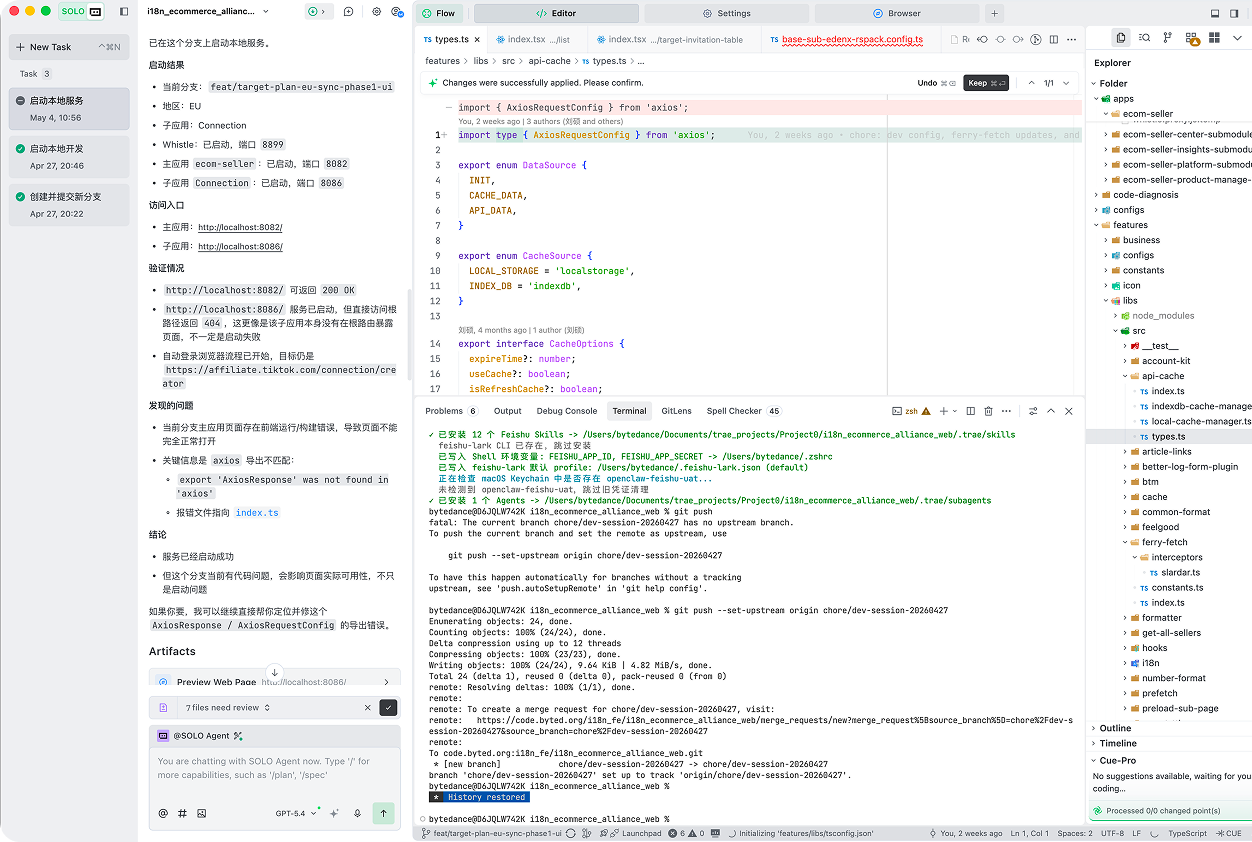
Task: Expand the ferry-fetch interceptors folder
Action: [1177, 557]
